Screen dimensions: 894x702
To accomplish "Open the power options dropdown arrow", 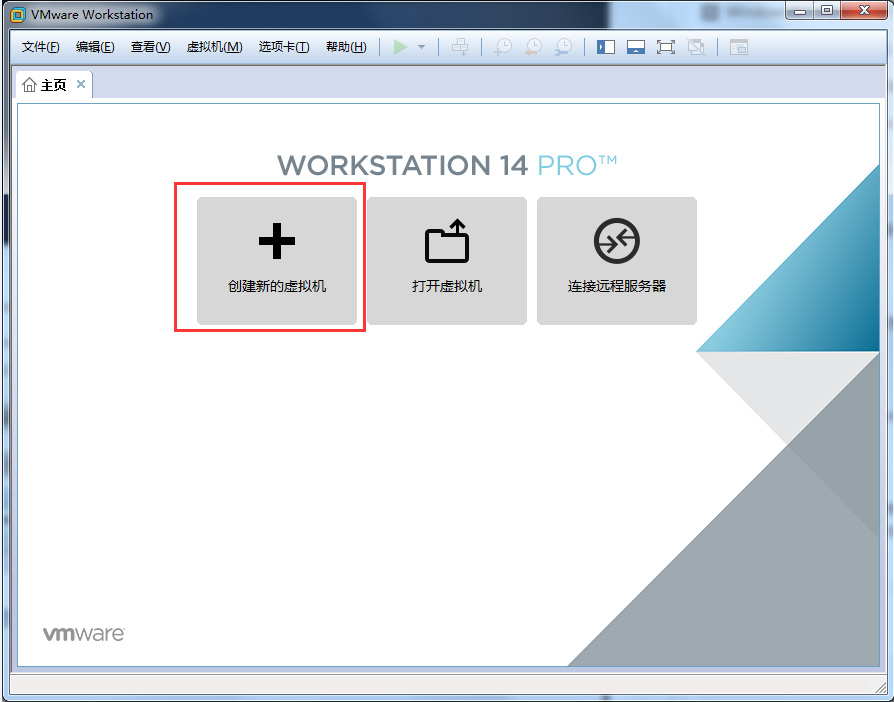I will (x=421, y=47).
